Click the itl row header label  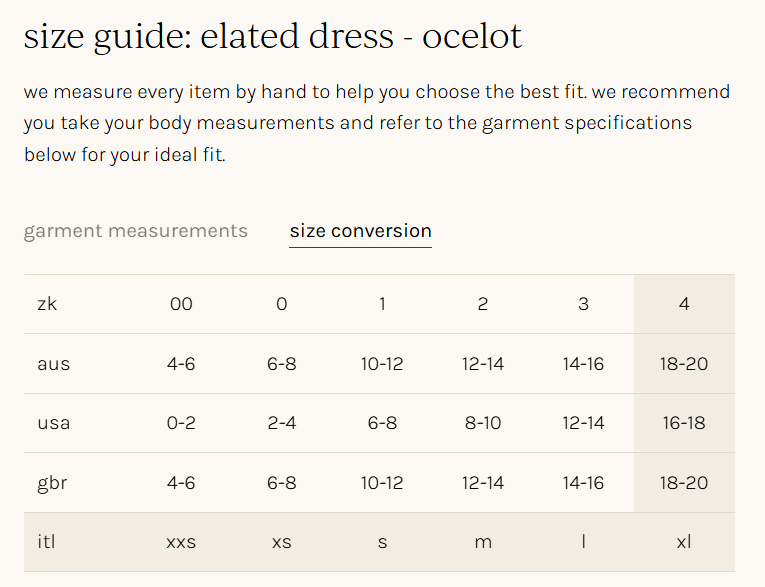[46, 542]
